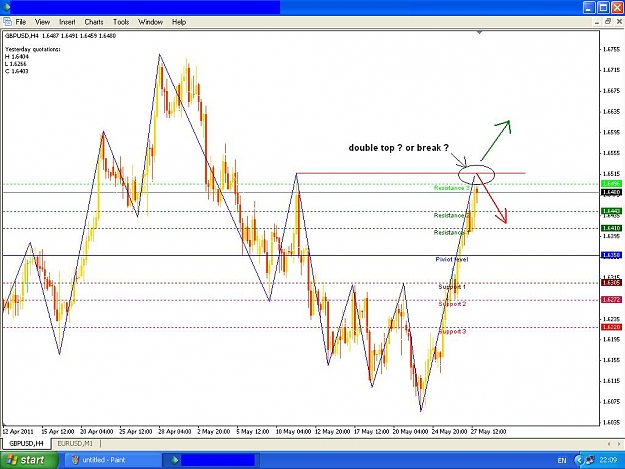The width and height of the screenshot is (625, 469).
Task: Click the trading terminal taskbar button
Action: coord(211,460)
